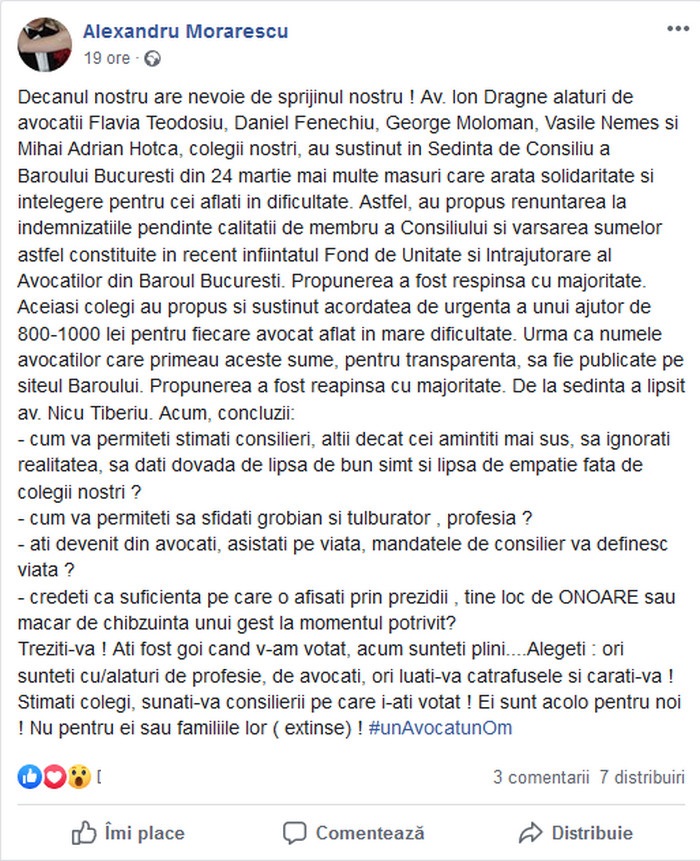Click the public globe privacy icon
This screenshot has height=861, width=700.
[152, 58]
